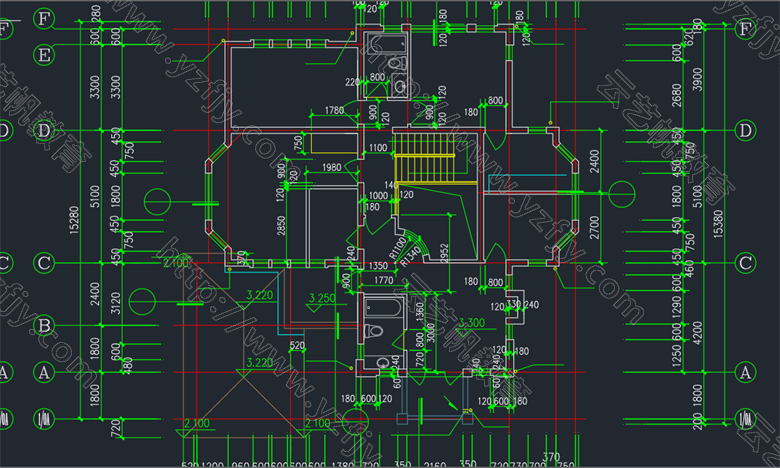780x468 pixels.
Task: Pick the 1250 dimension value
Action: click(677, 356)
